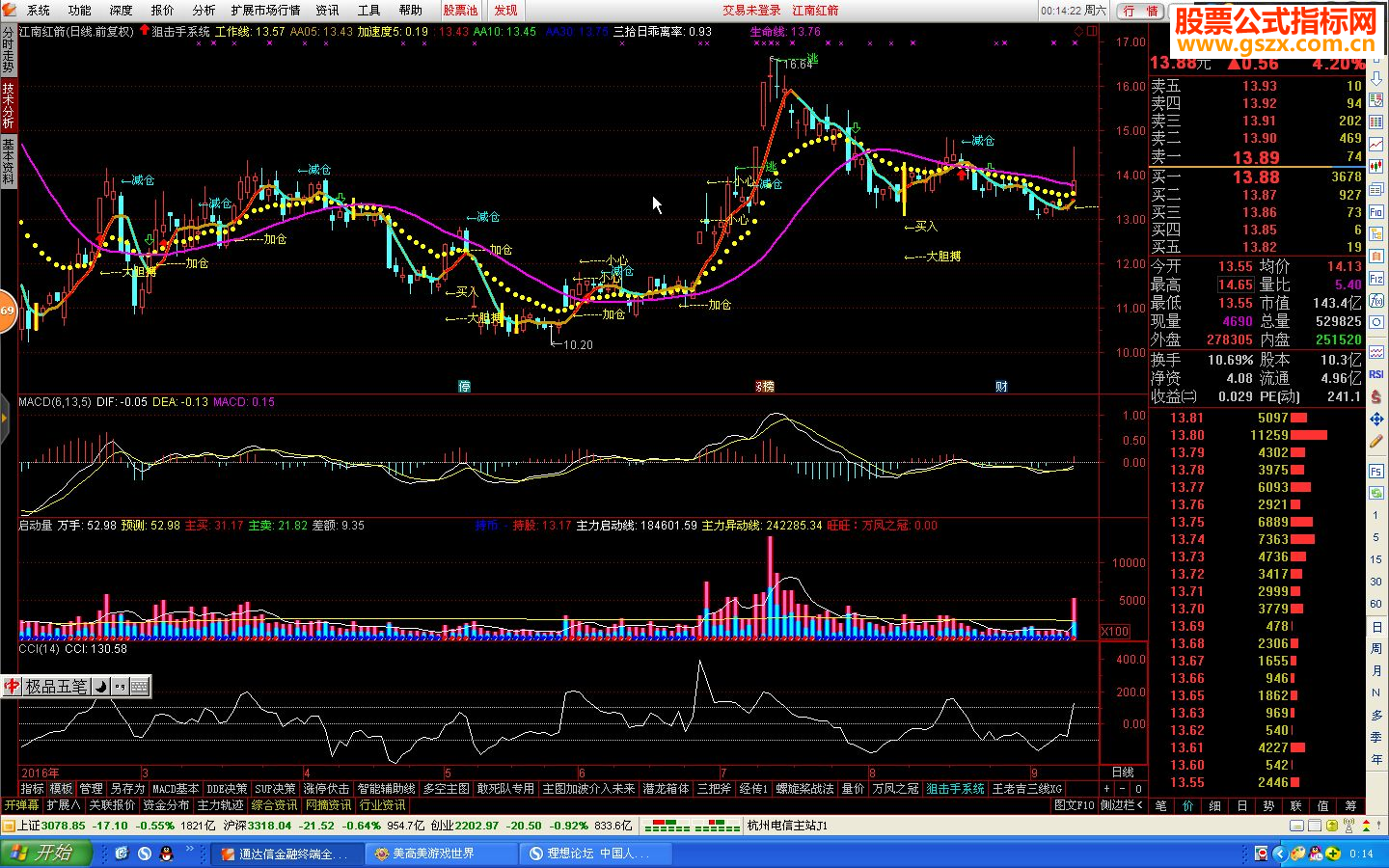
Task: Open the 主力轨迹 tab
Action: click(221, 805)
